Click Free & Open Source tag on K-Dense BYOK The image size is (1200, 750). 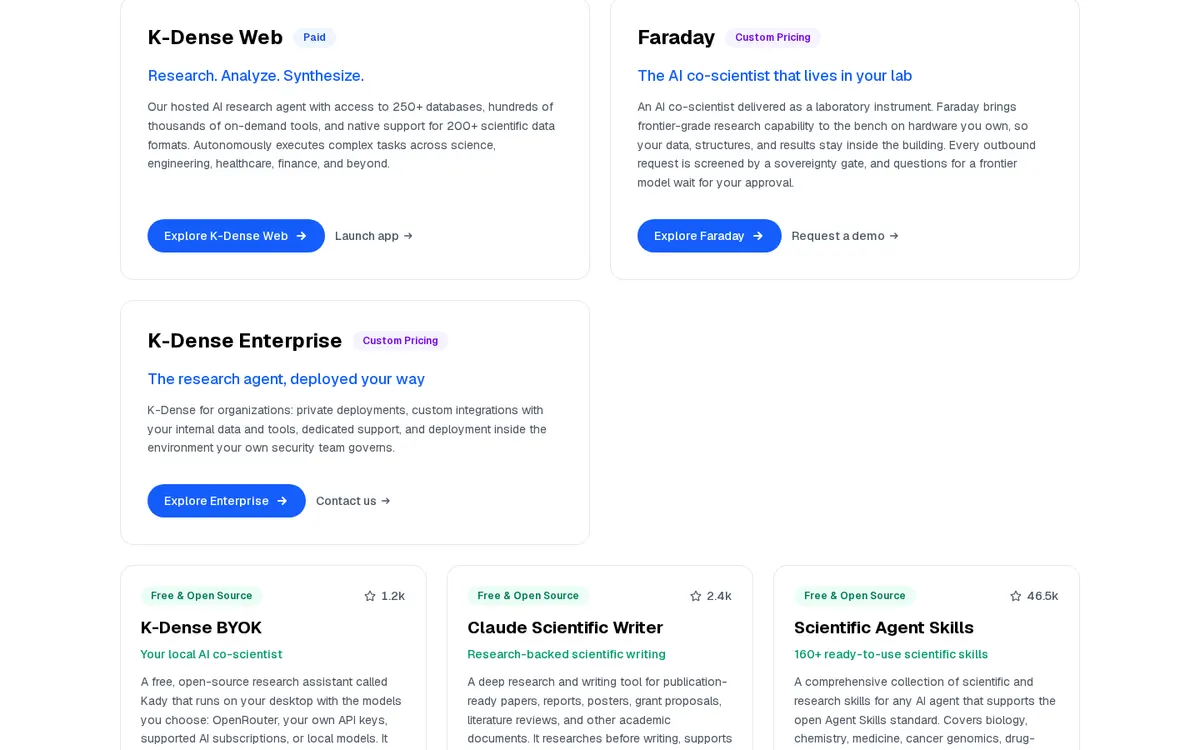[x=202, y=596]
